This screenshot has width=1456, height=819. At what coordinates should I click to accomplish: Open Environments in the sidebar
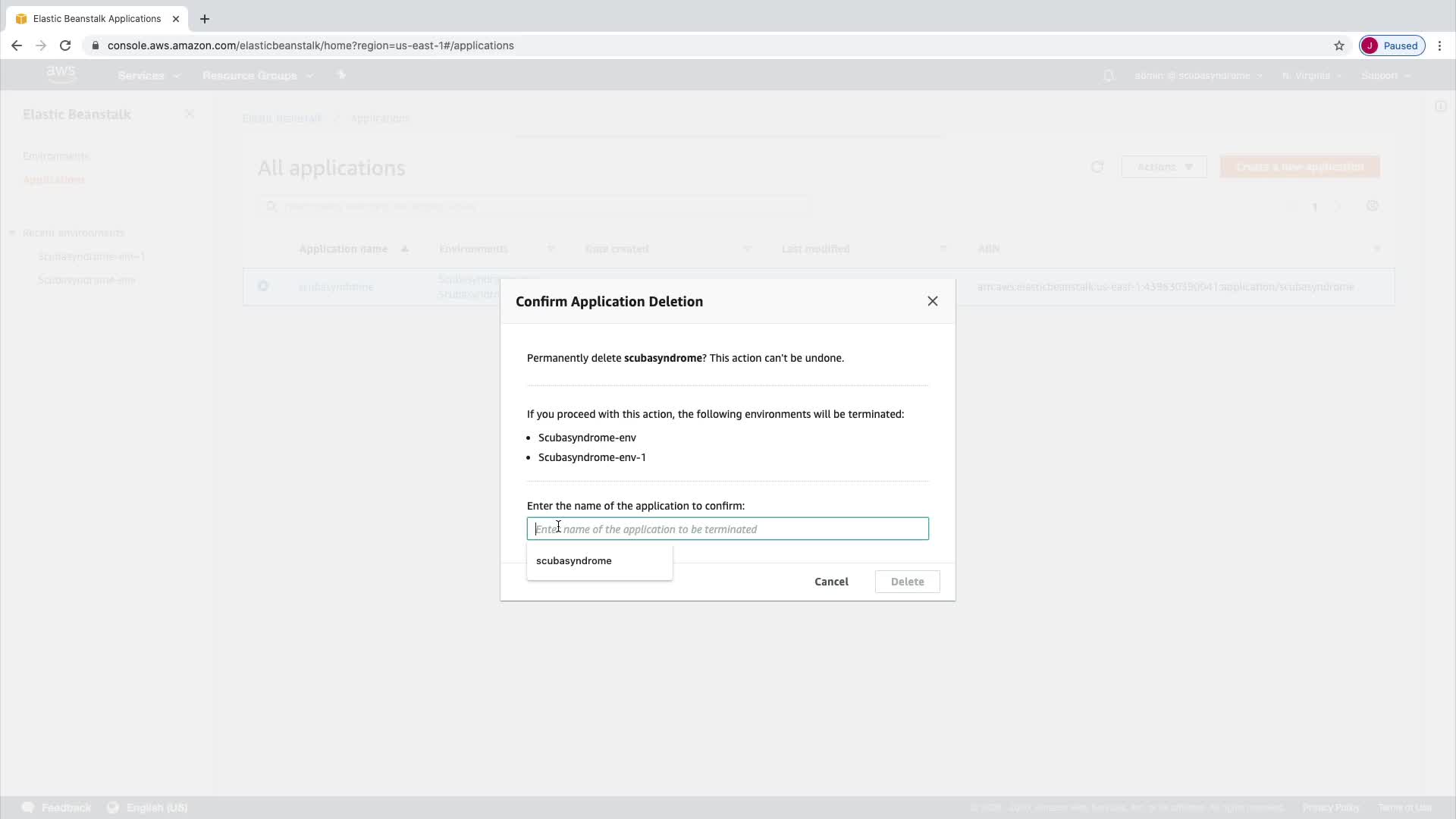[56, 156]
